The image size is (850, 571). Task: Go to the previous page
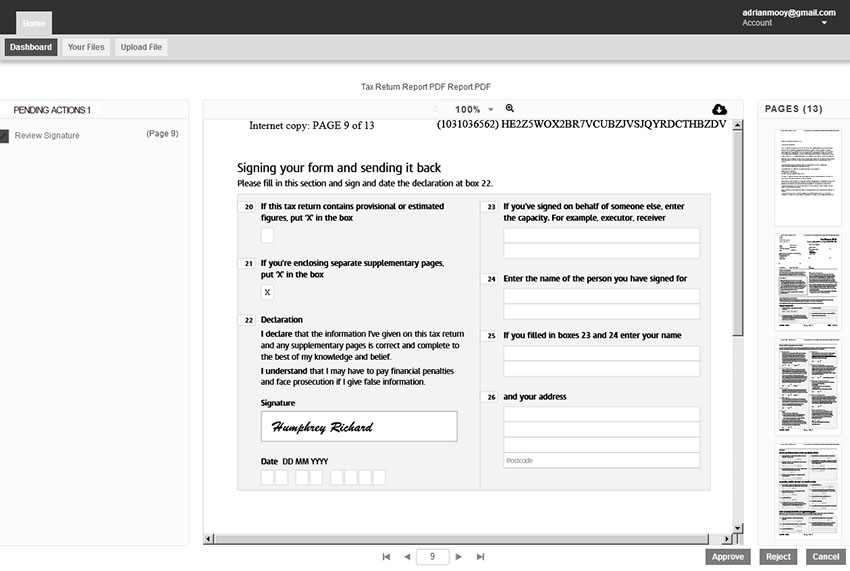407,557
